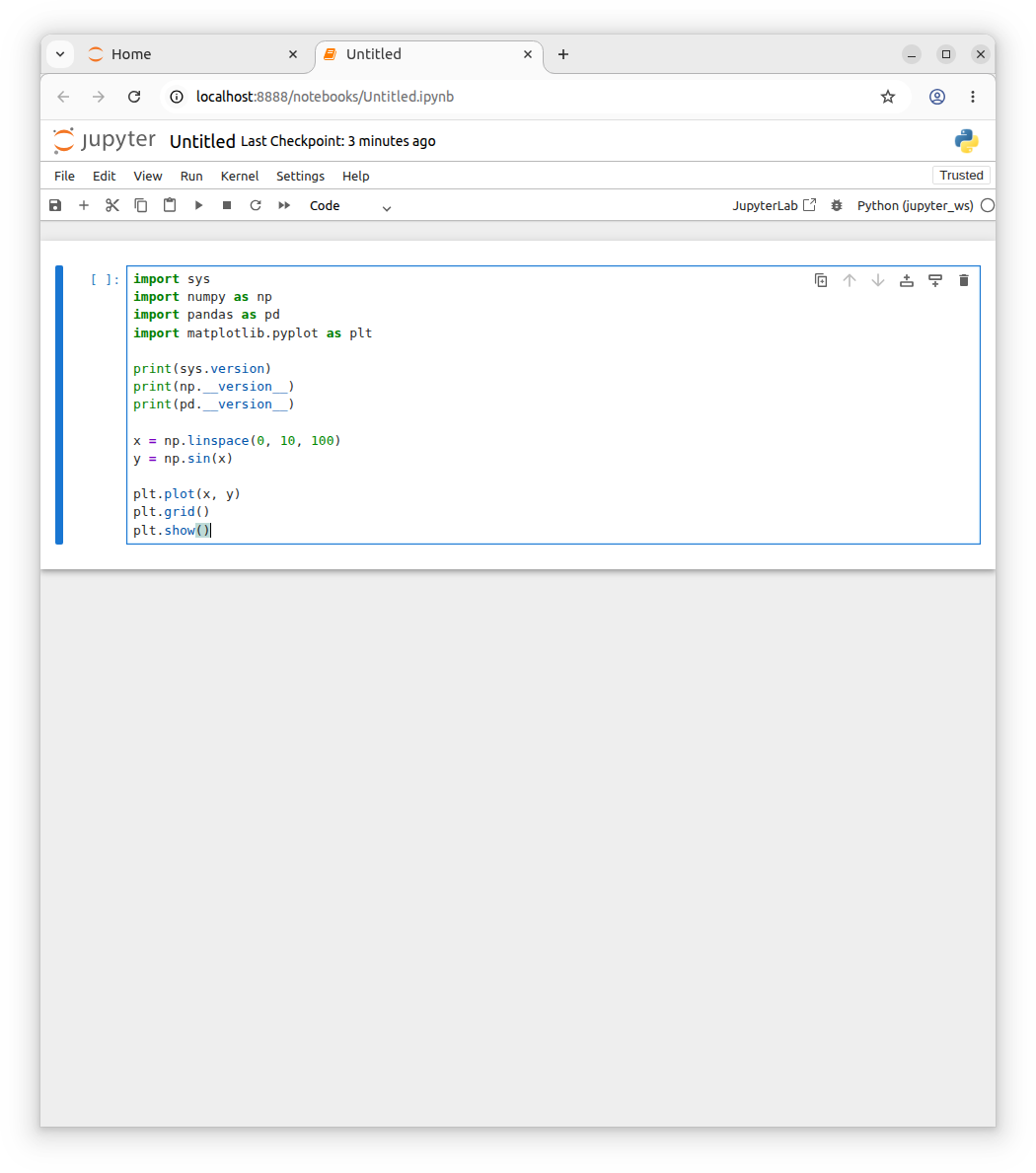Enable the debugger bug icon
The width and height of the screenshot is (1036, 1173).
click(x=837, y=205)
